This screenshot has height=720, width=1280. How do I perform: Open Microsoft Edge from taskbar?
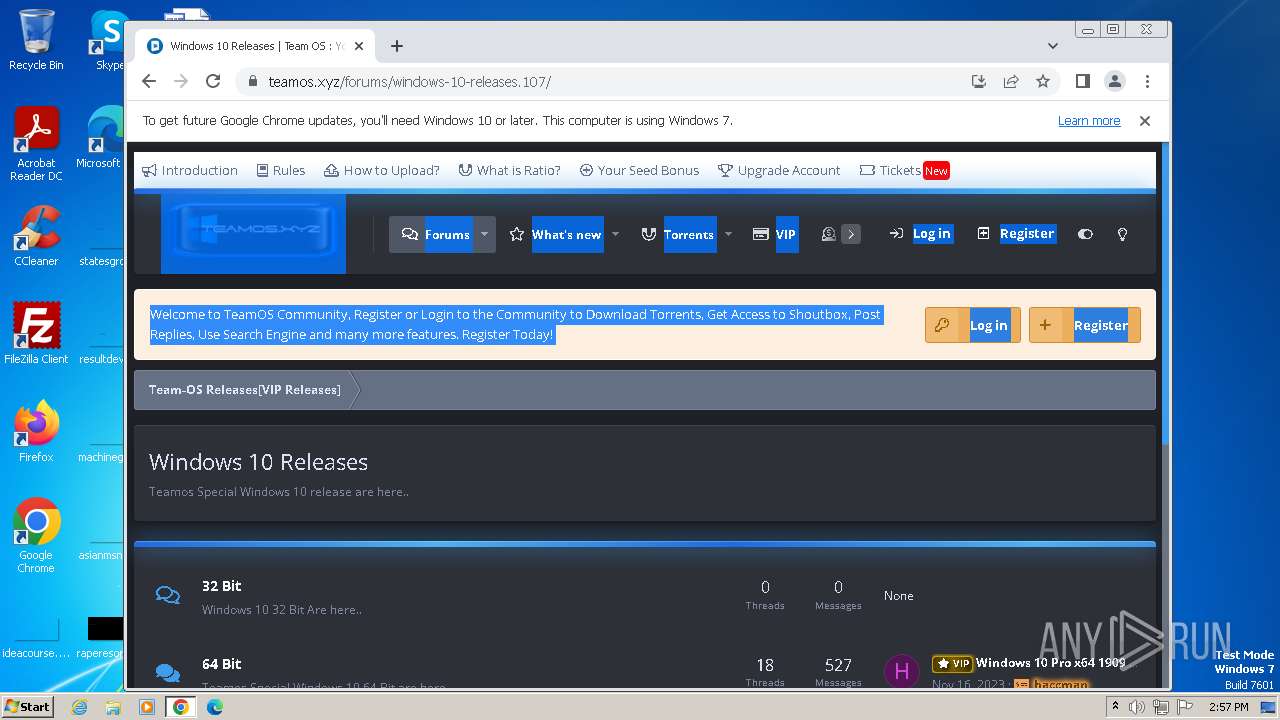214,707
